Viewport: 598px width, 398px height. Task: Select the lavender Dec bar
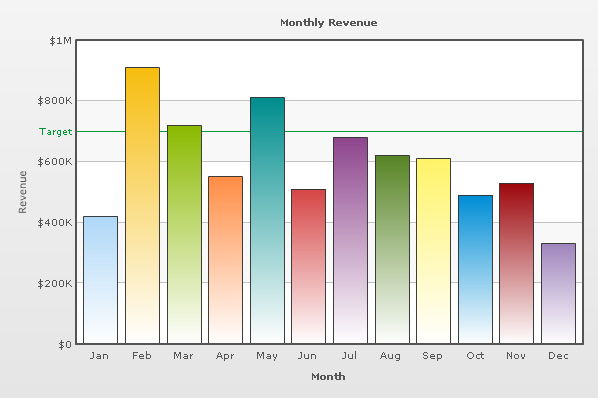point(559,294)
